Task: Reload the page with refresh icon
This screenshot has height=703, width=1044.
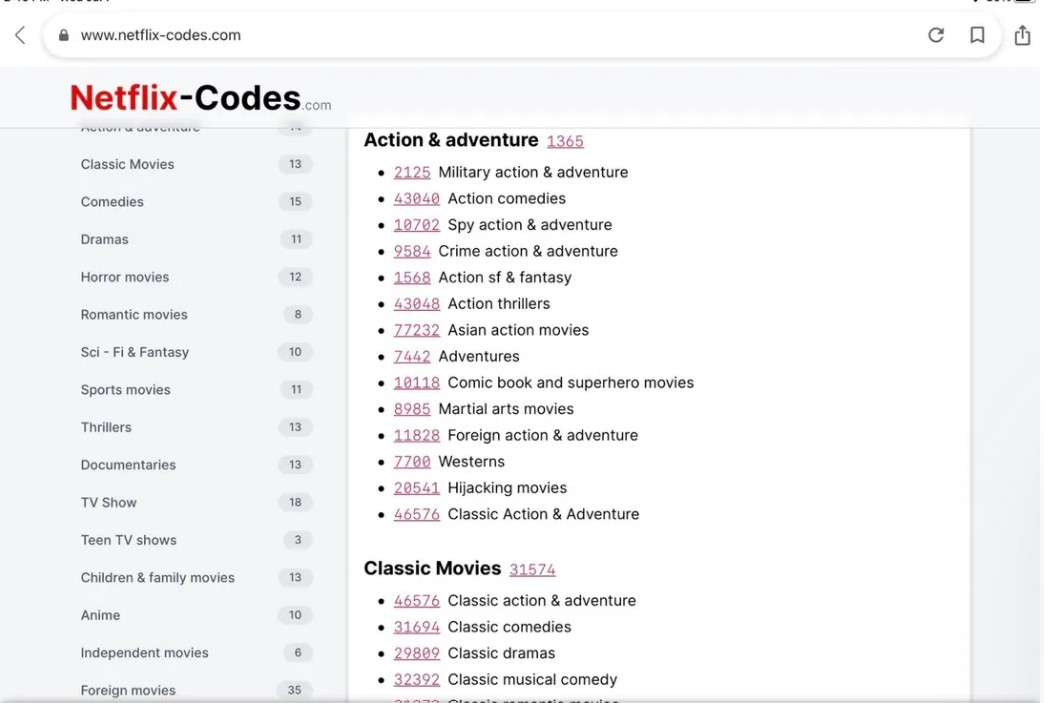Action: (935, 35)
